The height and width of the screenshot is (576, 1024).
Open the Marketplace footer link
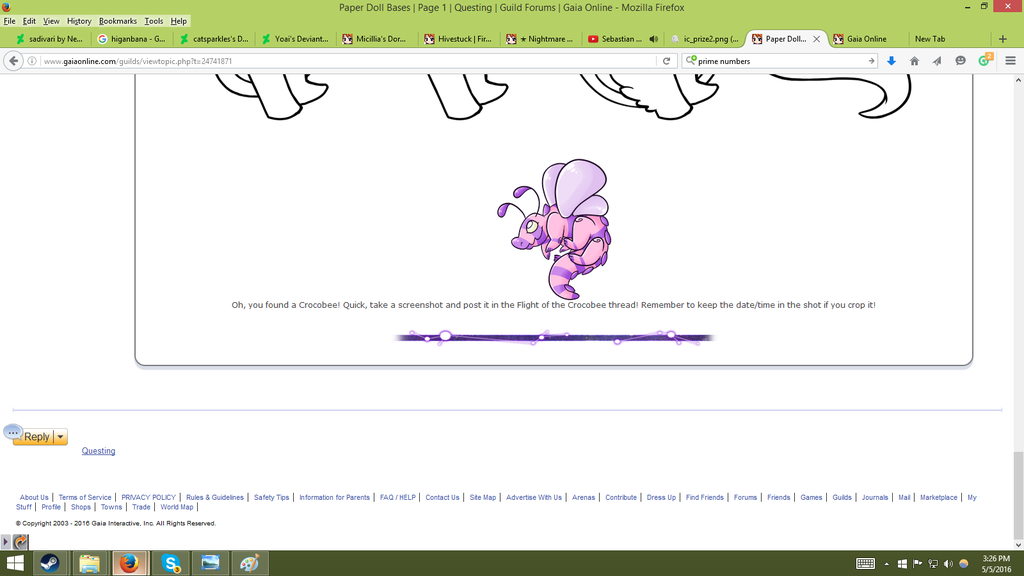938,498
